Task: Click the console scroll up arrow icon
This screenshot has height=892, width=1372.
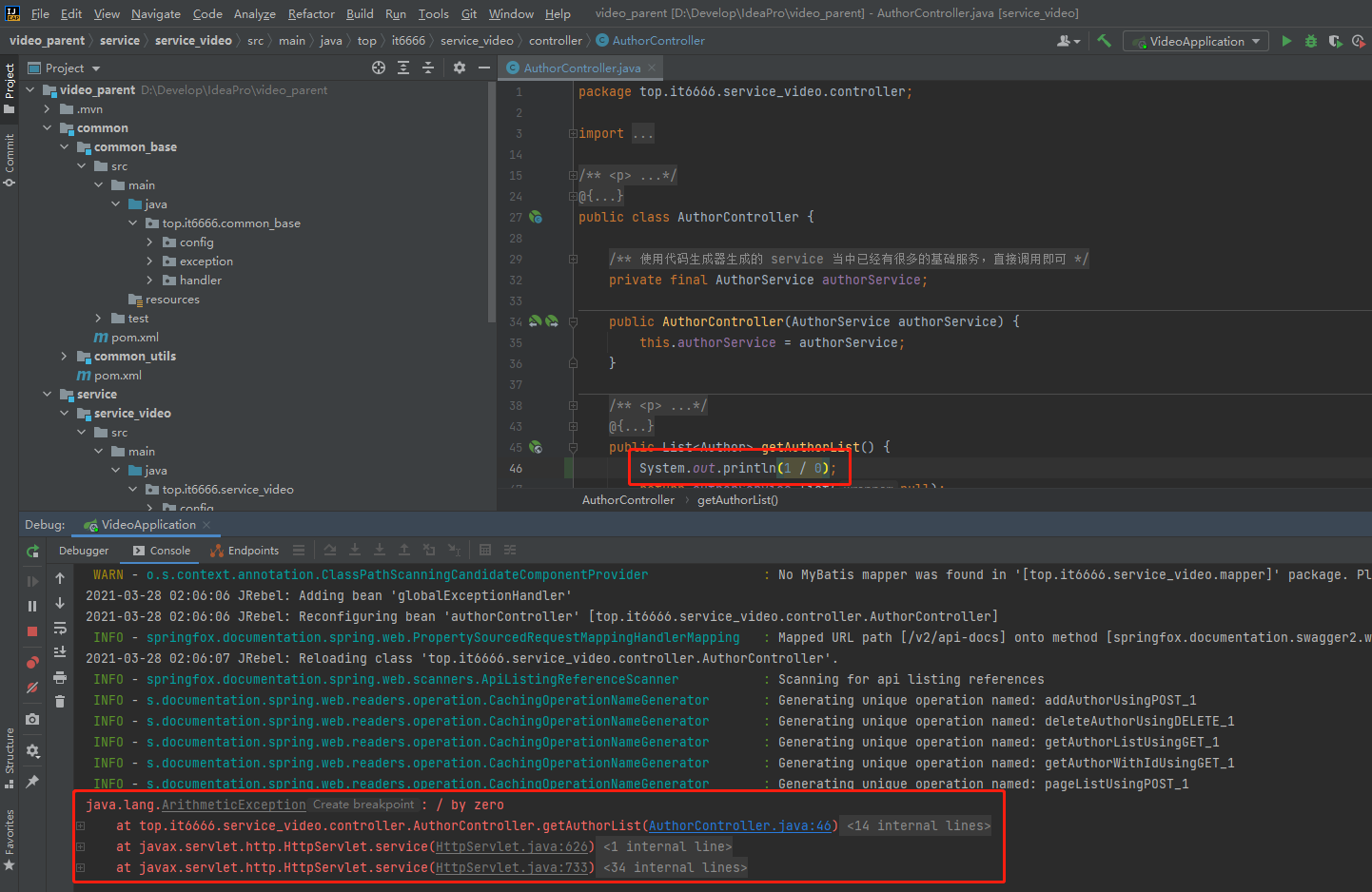Action: click(x=60, y=578)
